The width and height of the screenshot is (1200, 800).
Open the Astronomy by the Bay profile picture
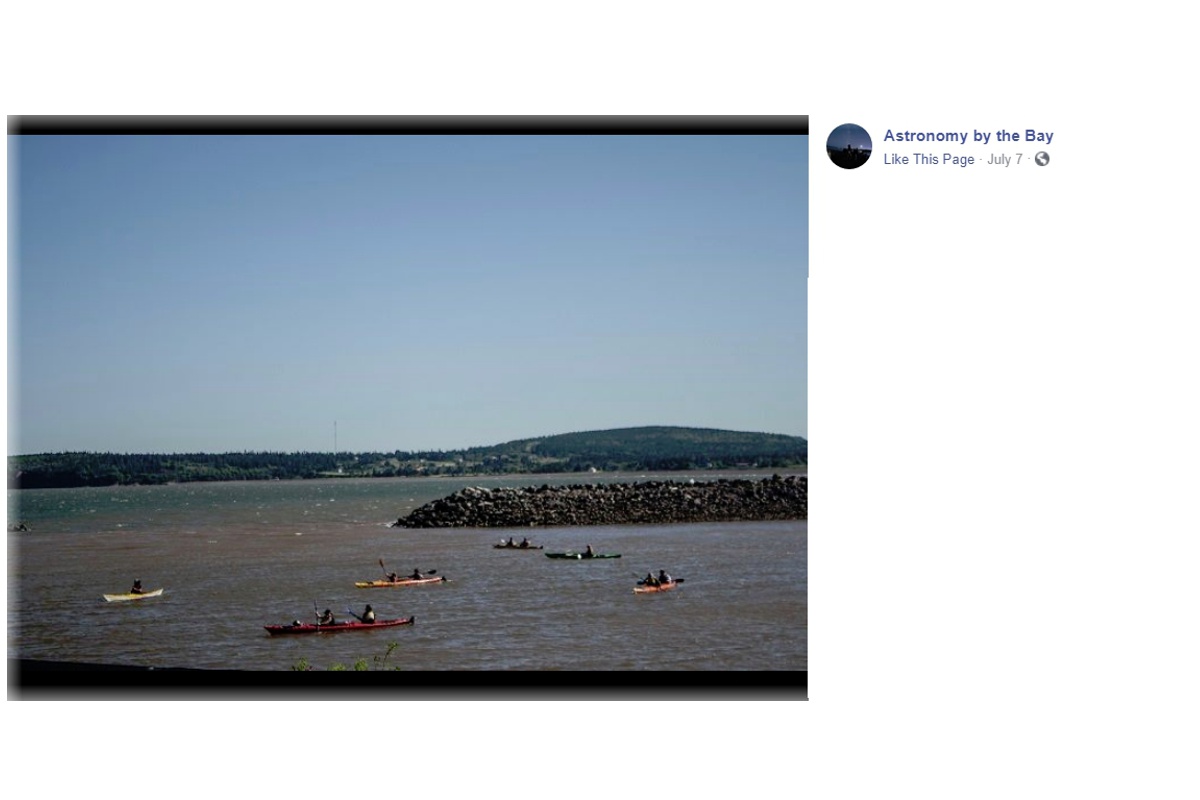point(849,146)
